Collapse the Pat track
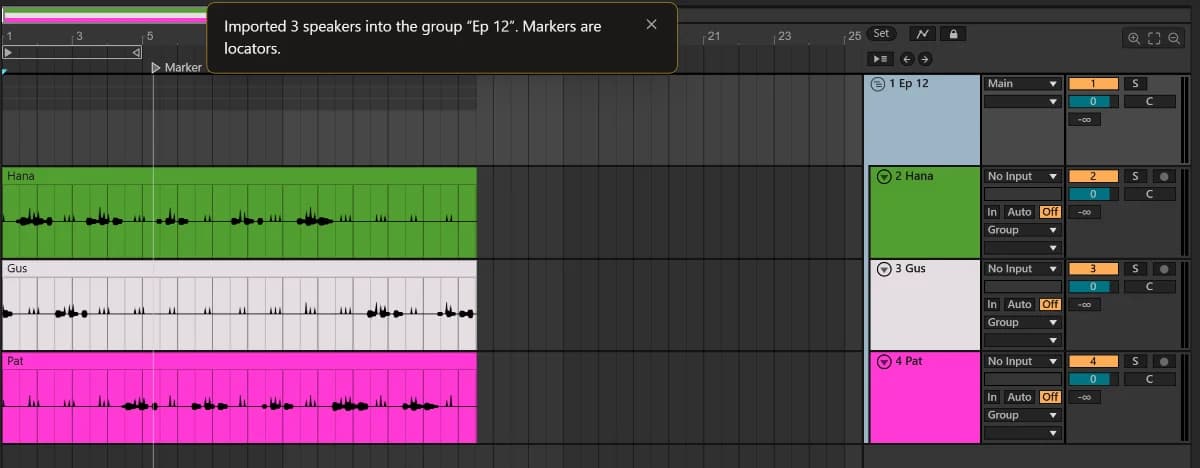The image size is (1200, 468). (x=883, y=362)
